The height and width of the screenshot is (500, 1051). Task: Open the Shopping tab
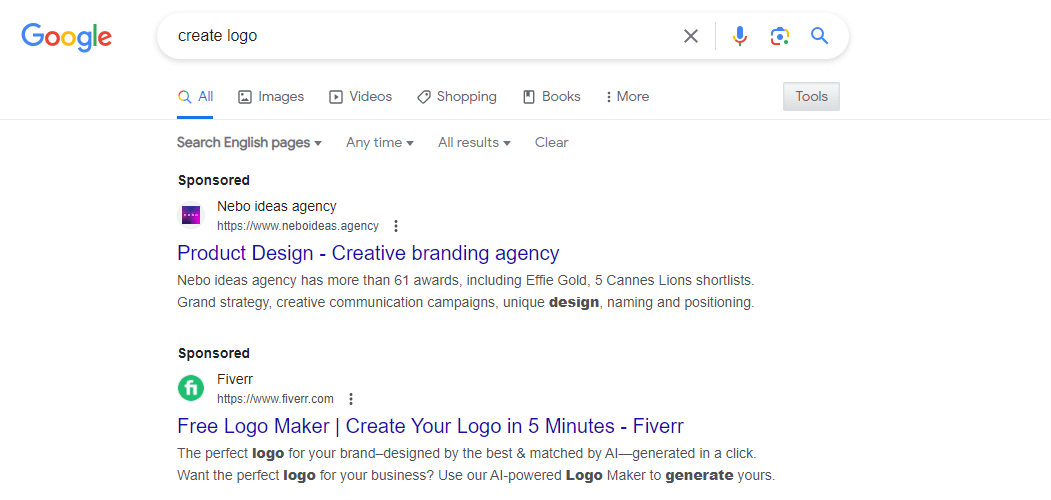[456, 97]
